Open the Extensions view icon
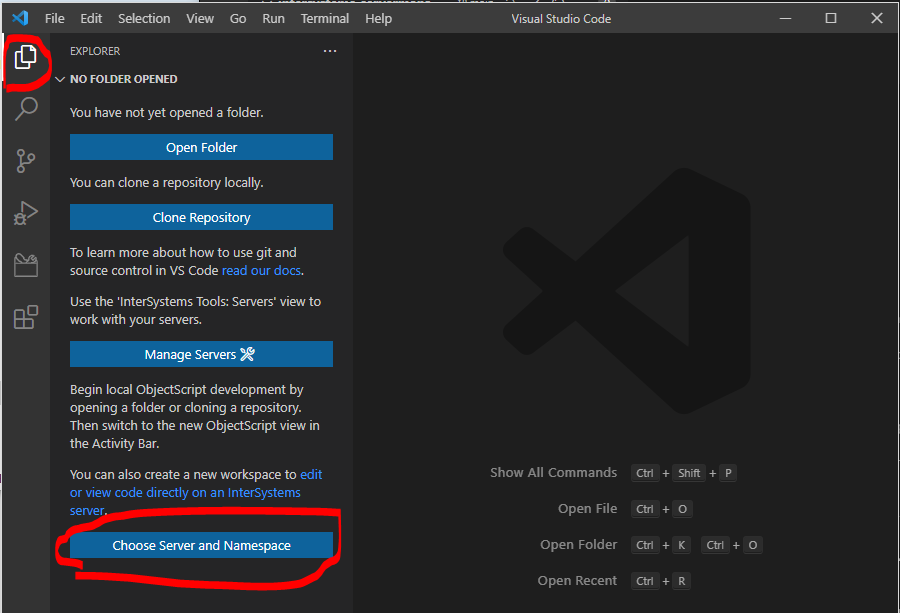 point(26,317)
